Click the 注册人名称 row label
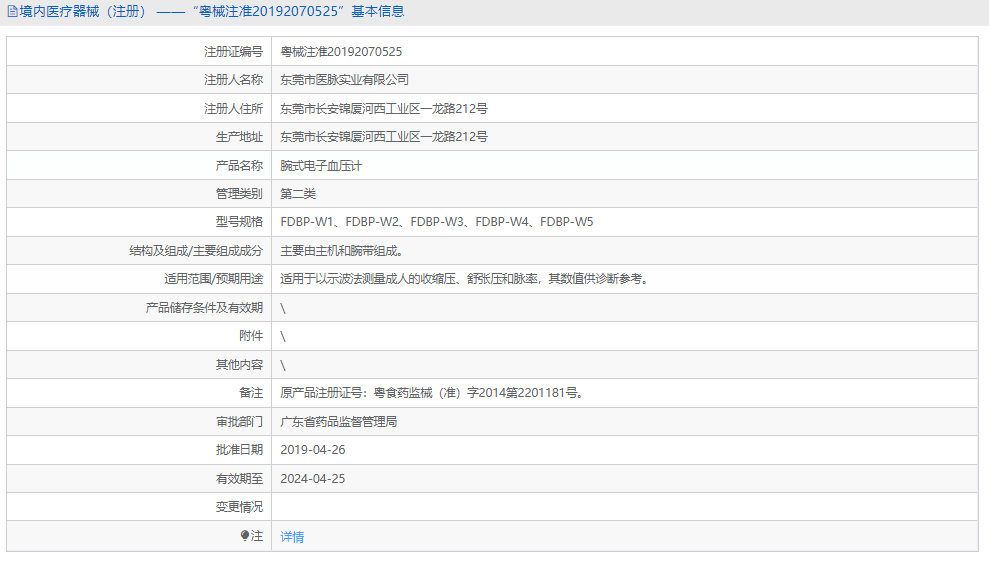The height and width of the screenshot is (561, 989). click(233, 80)
